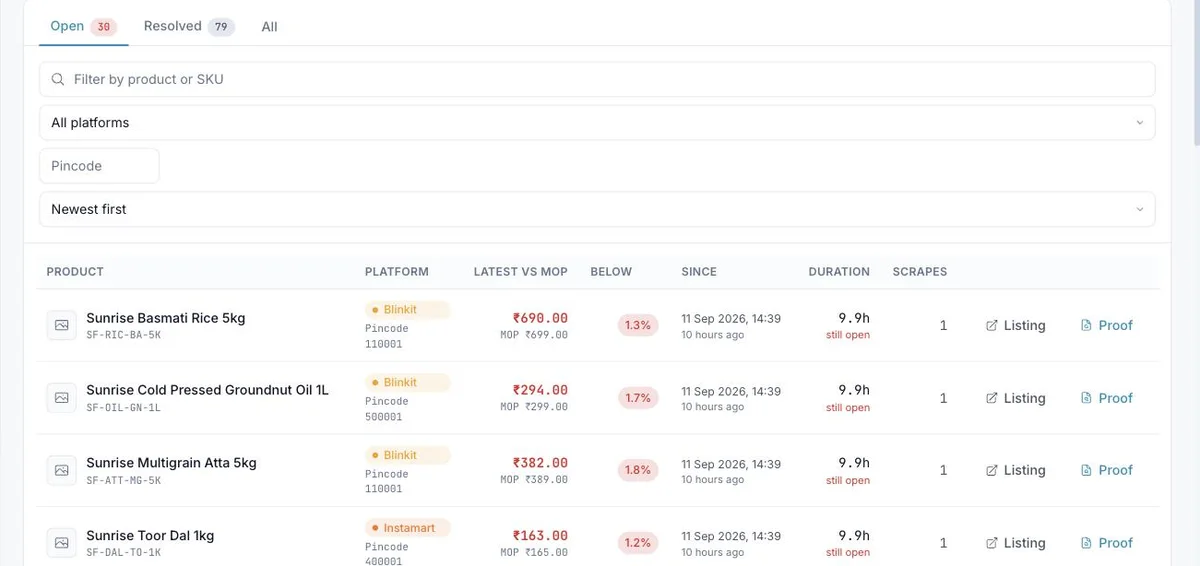1200x566 pixels.
Task: Click the Instamart platform badge
Action: (407, 528)
